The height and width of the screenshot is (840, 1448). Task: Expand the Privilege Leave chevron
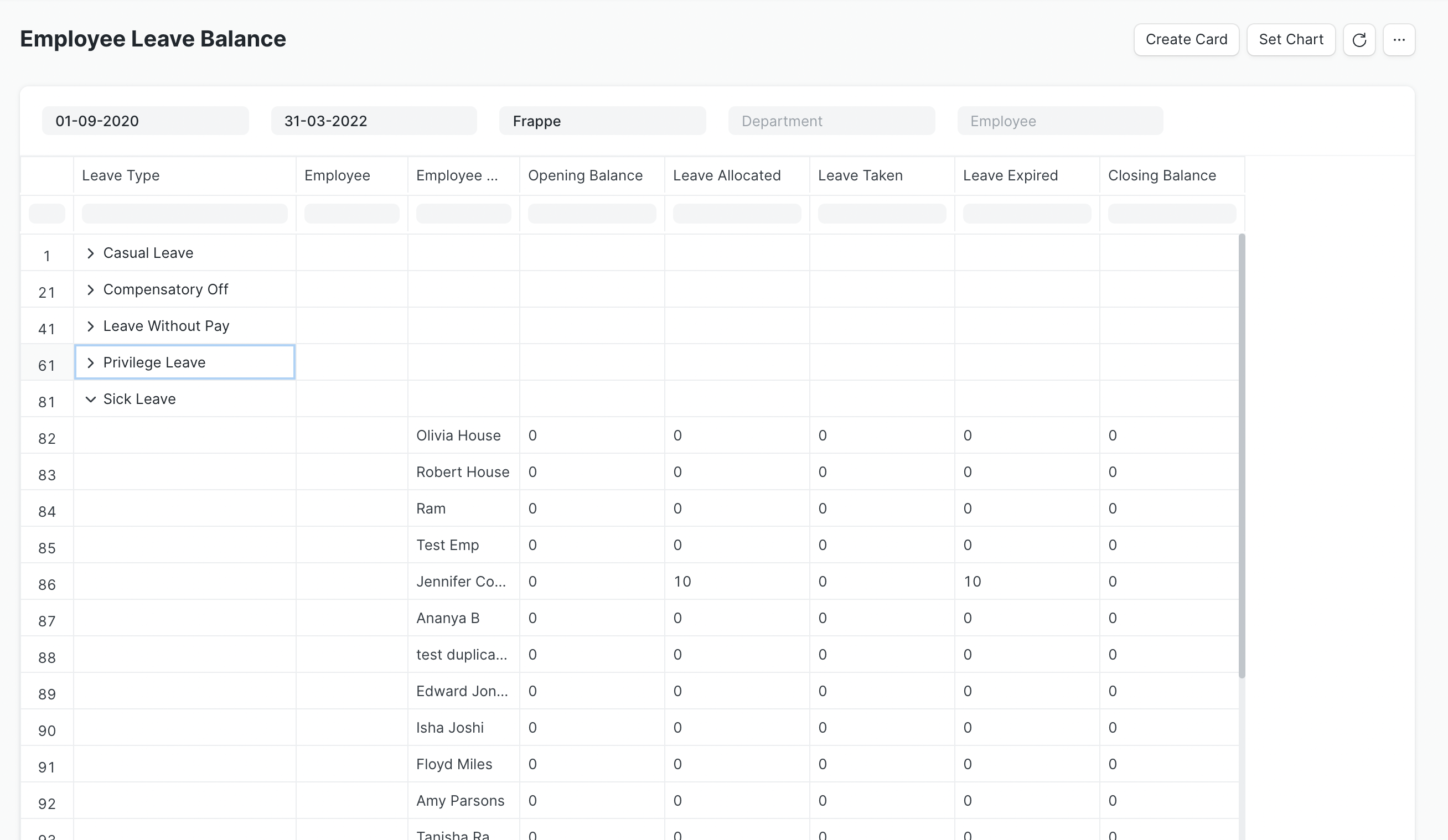tap(90, 362)
